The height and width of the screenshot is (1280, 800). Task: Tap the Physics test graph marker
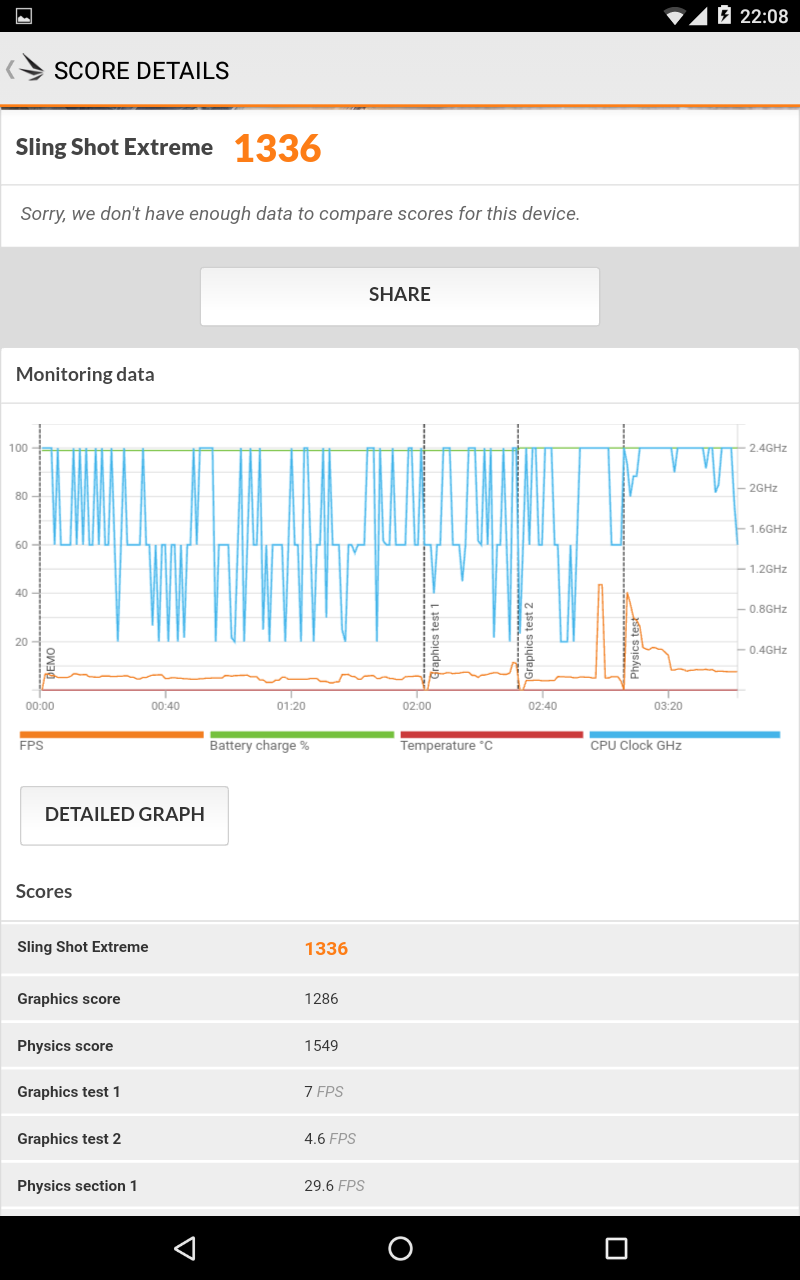[x=635, y=648]
